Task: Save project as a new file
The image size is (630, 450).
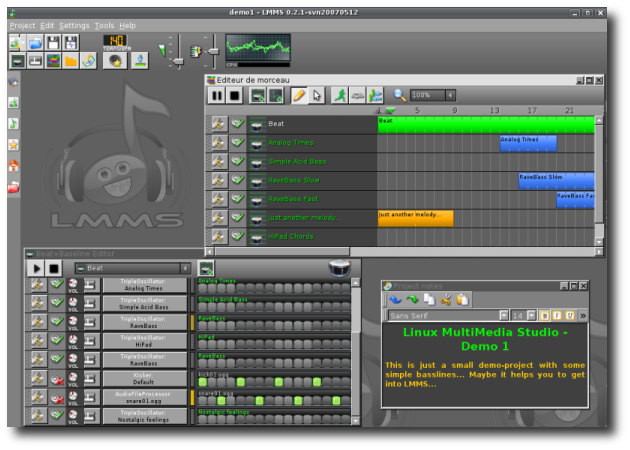Action: 71,43
